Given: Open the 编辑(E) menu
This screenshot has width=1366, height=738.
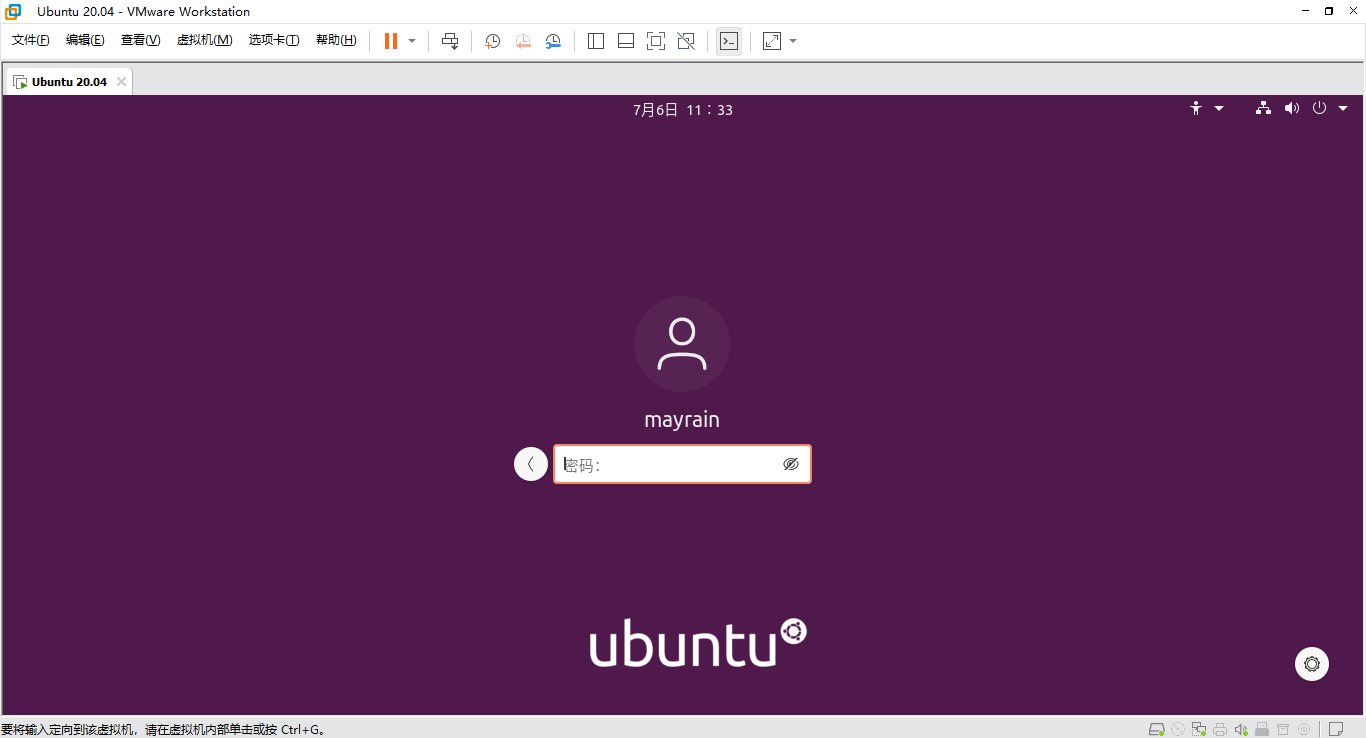Looking at the screenshot, I should pyautogui.click(x=85, y=40).
